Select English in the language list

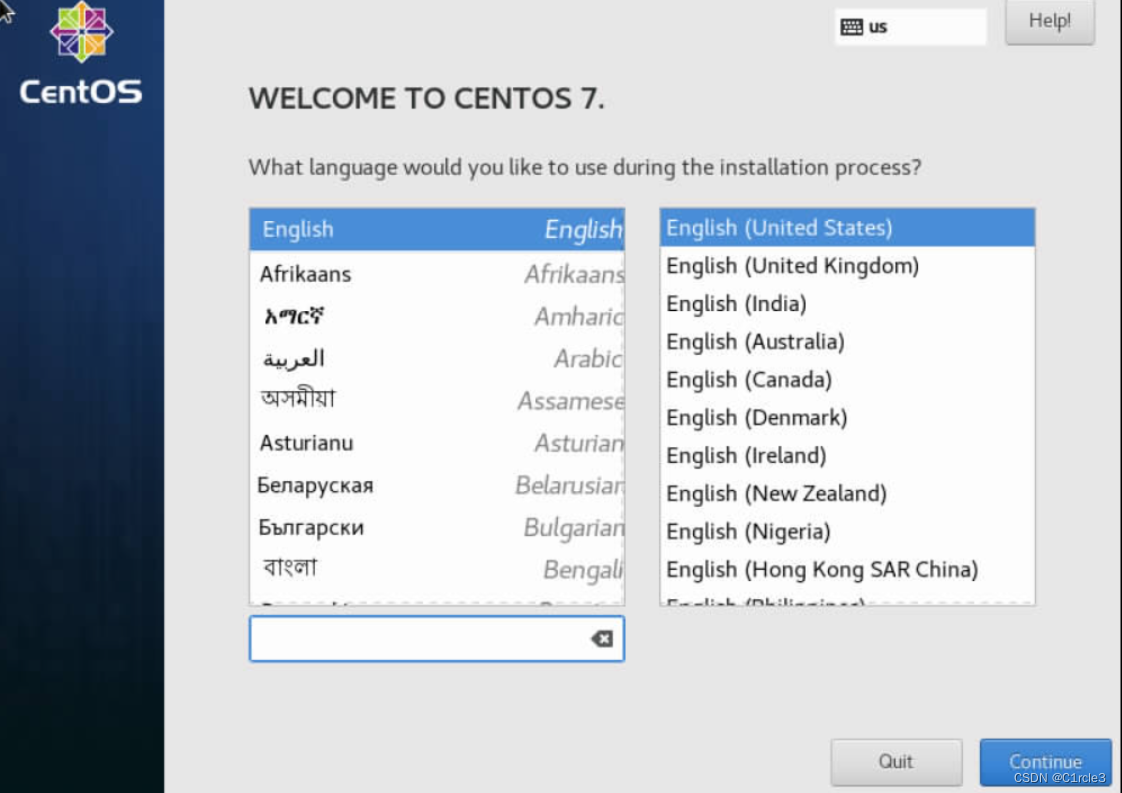pos(436,229)
